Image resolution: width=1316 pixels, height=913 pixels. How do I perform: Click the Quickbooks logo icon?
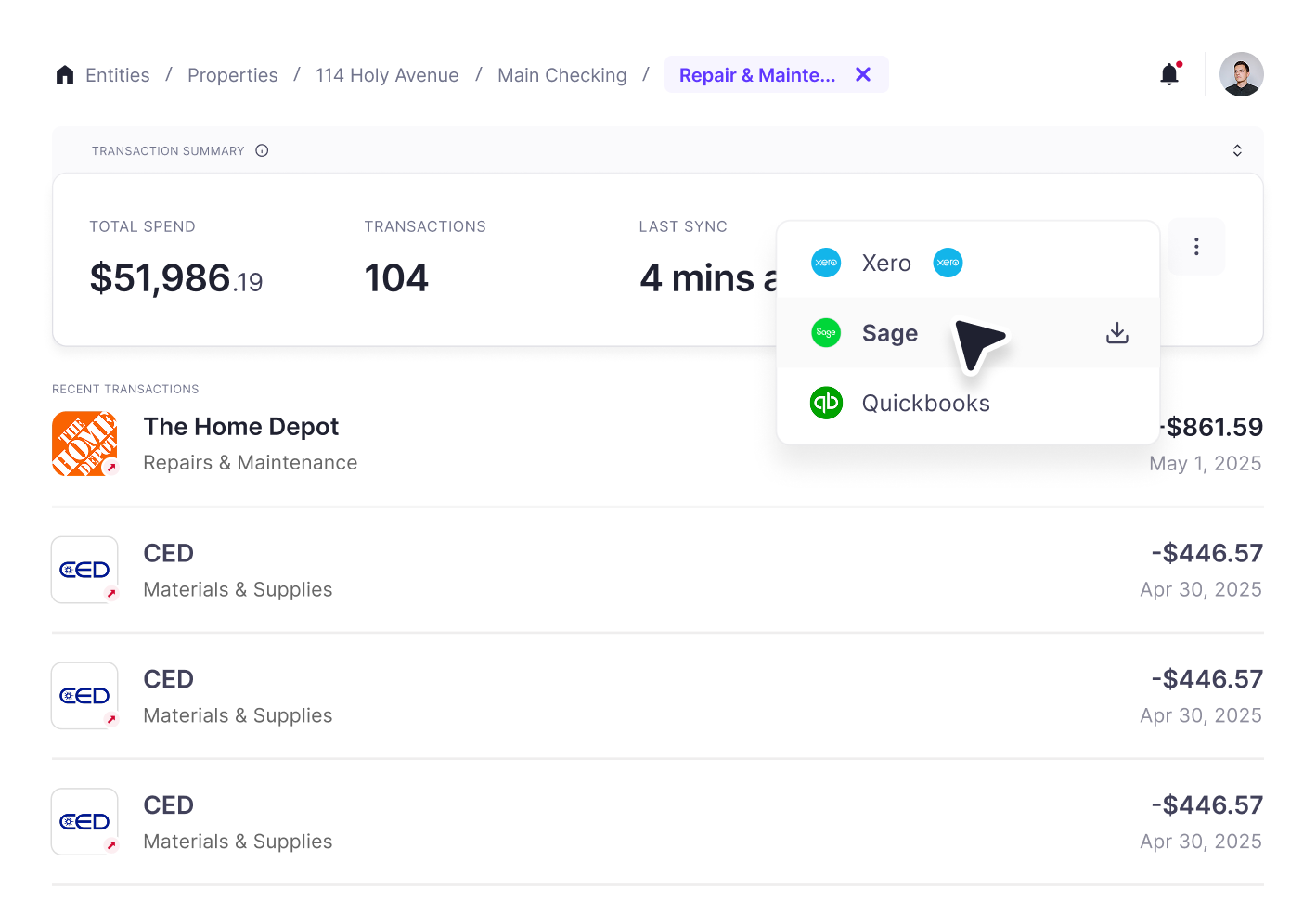(826, 403)
